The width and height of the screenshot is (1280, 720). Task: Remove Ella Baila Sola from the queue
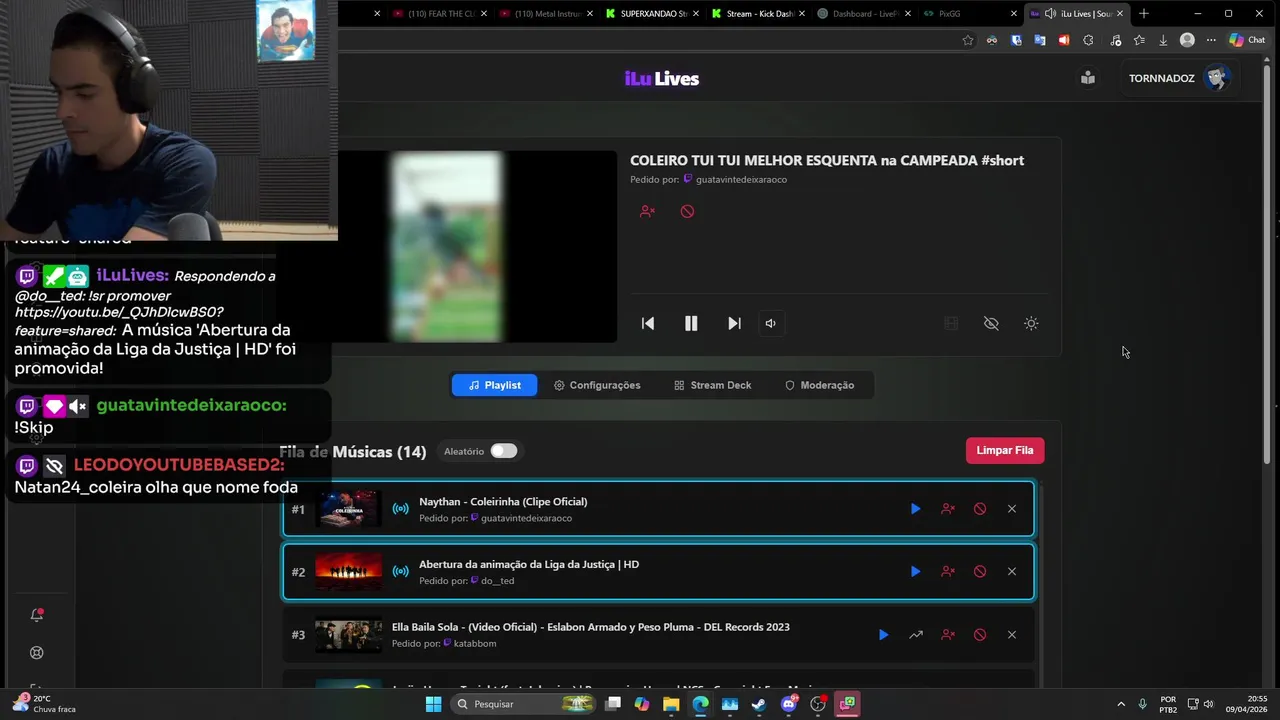click(x=1012, y=635)
